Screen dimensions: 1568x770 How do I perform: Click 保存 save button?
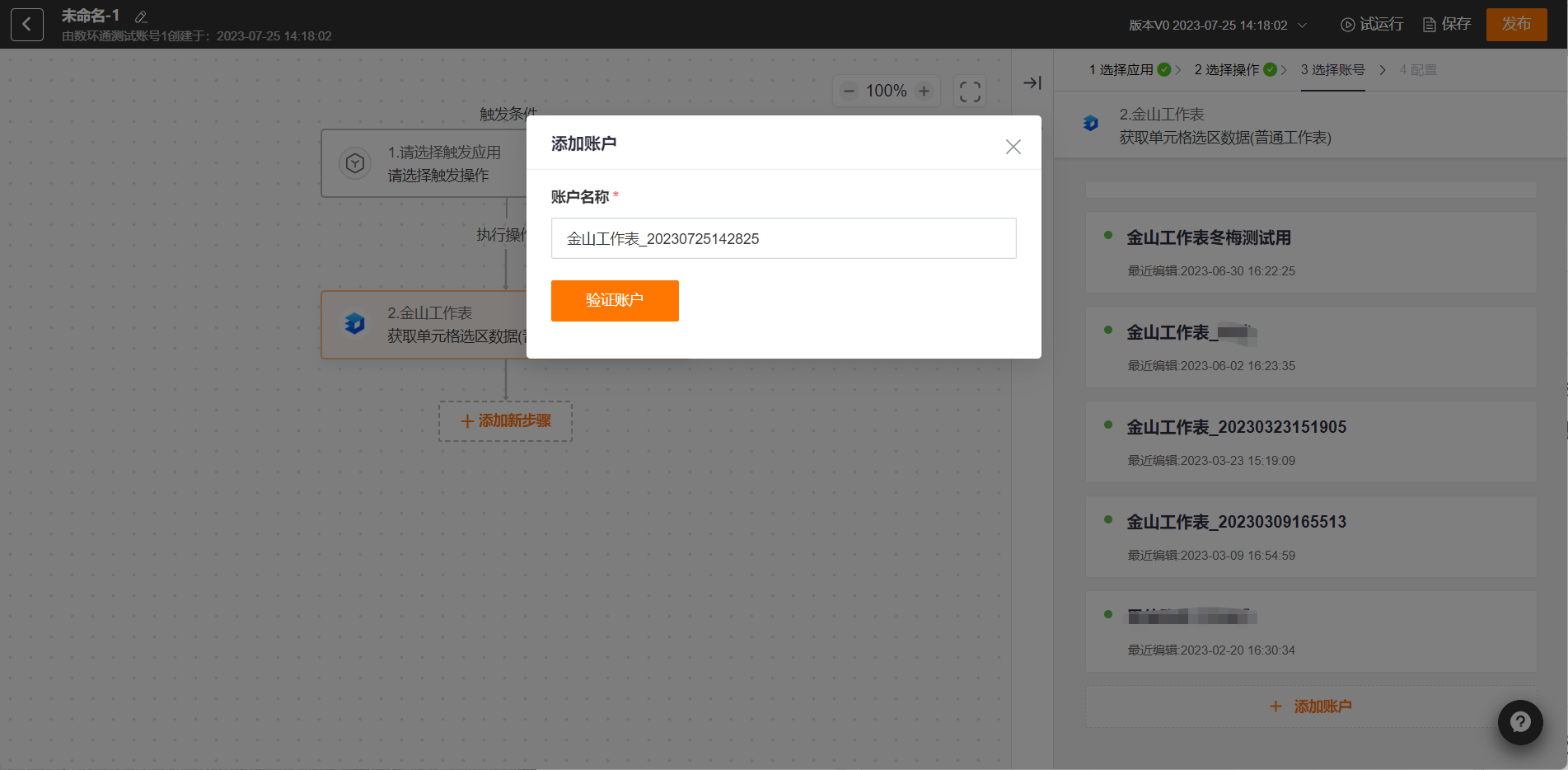(x=1447, y=24)
